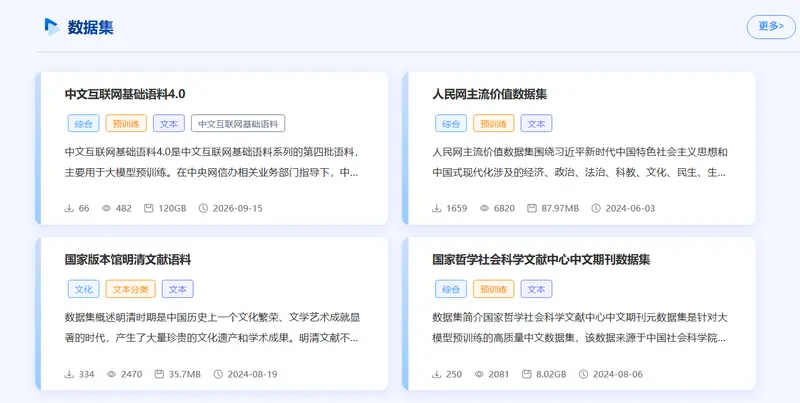Click the download icon beside 66
The image size is (800, 403).
coord(69,208)
